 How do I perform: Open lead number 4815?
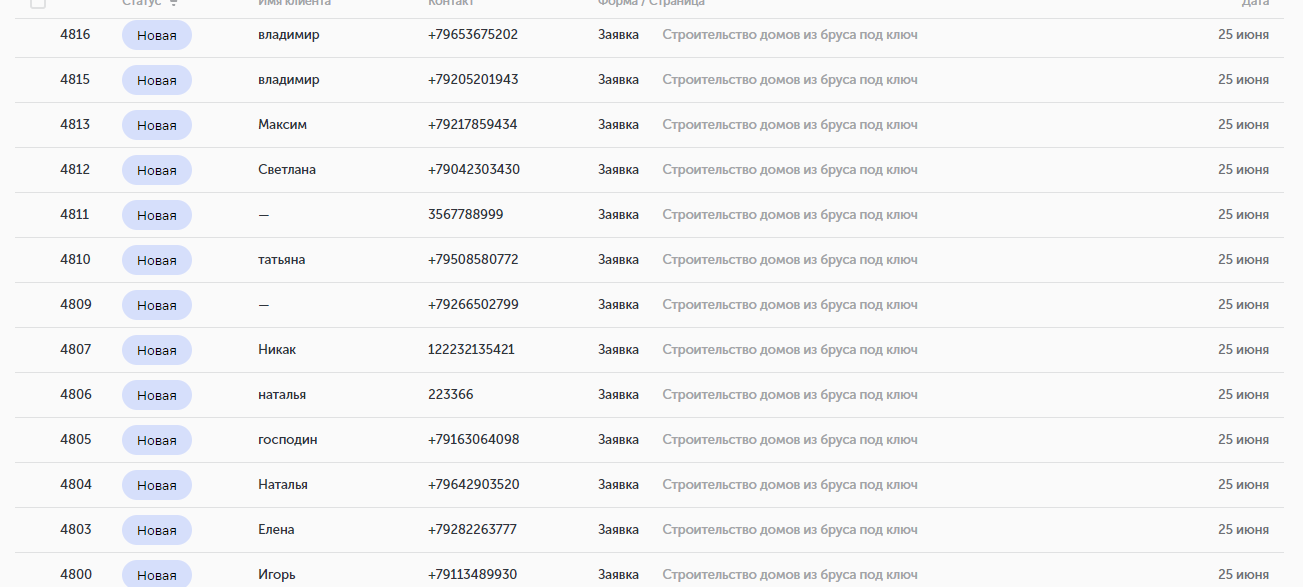point(75,80)
